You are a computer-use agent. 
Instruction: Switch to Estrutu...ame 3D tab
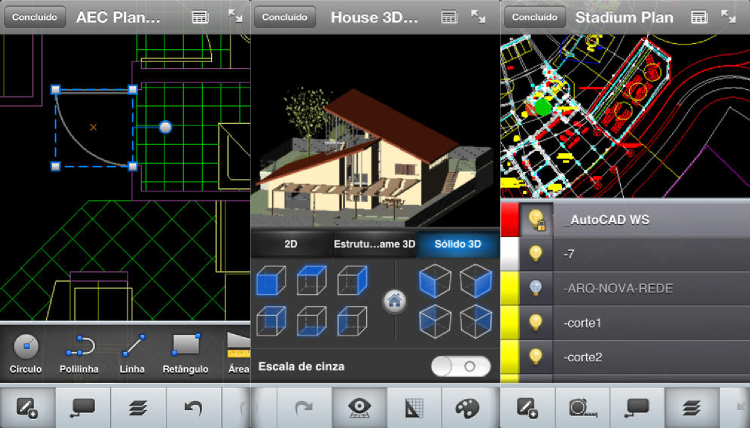375,244
